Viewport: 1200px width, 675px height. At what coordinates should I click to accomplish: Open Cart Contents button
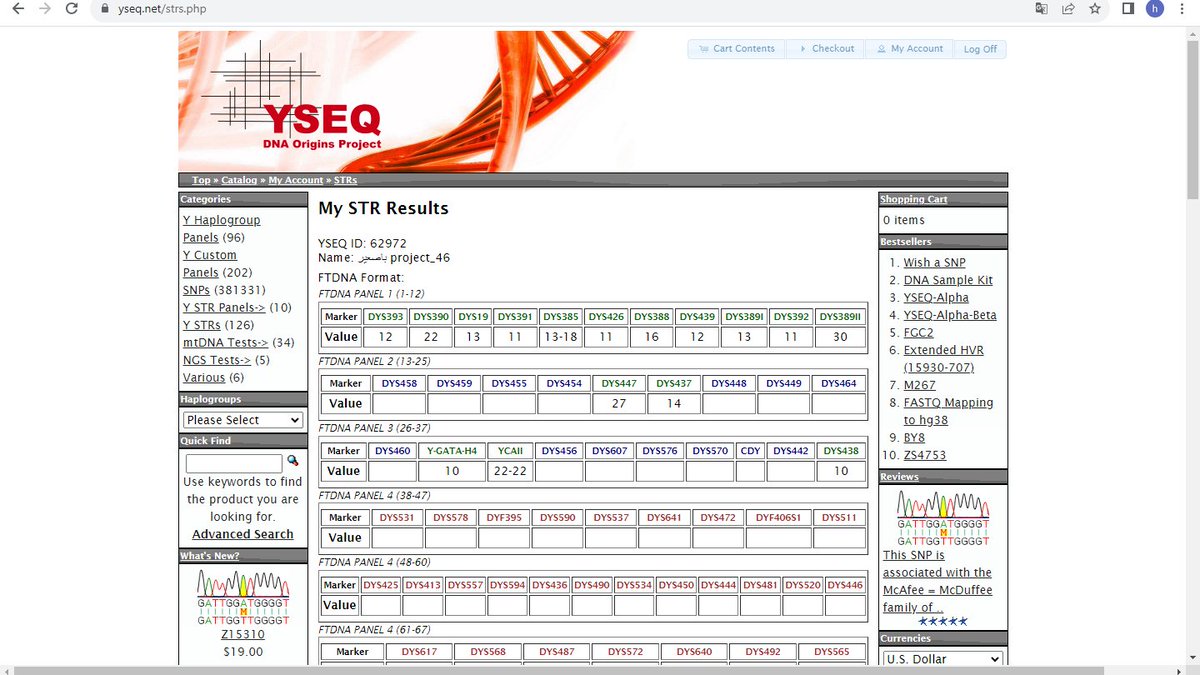[737, 49]
